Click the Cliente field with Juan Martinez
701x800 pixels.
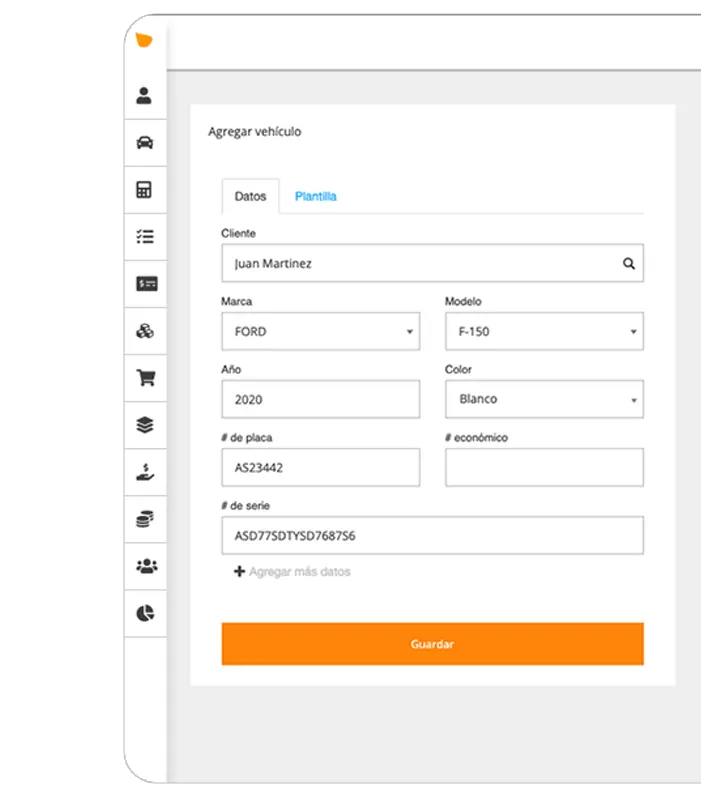tap(433, 263)
